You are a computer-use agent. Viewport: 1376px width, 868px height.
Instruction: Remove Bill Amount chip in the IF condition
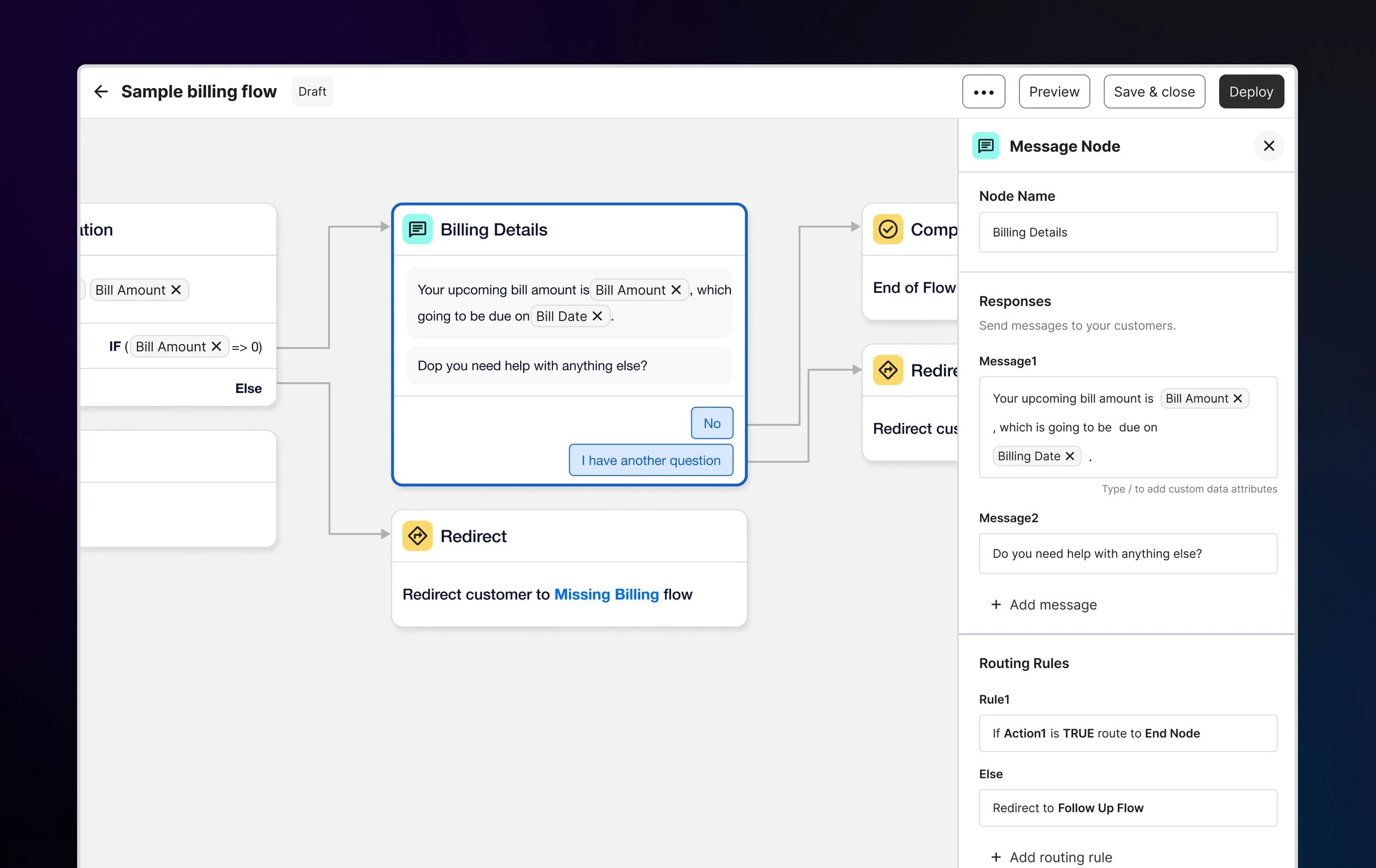(216, 346)
